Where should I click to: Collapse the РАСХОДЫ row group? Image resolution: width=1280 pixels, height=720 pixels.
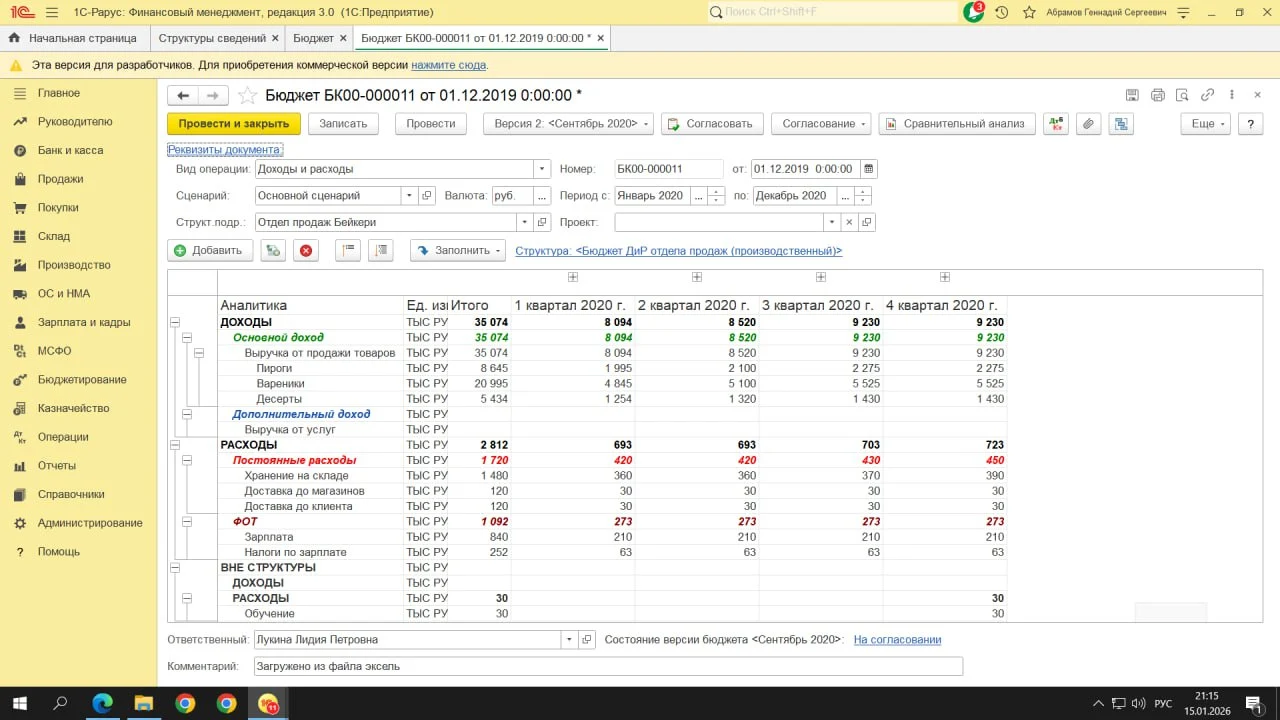175,445
